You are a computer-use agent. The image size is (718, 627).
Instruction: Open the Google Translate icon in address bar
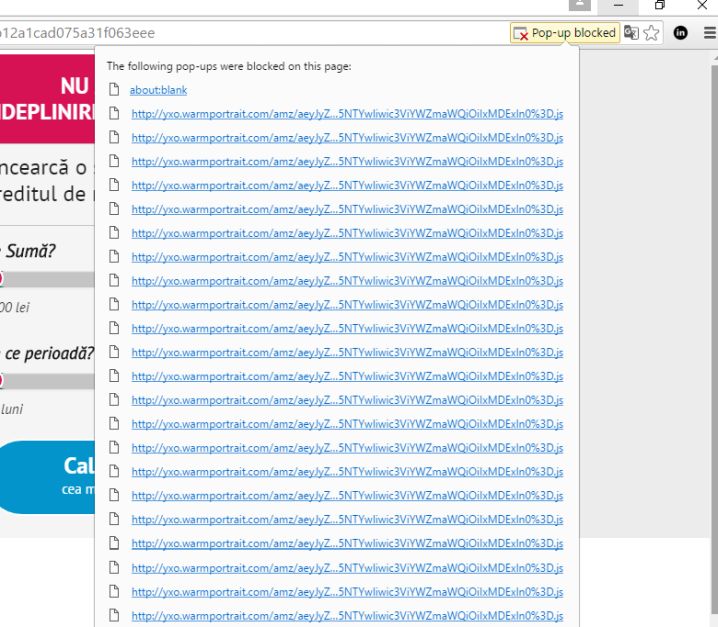tap(631, 33)
